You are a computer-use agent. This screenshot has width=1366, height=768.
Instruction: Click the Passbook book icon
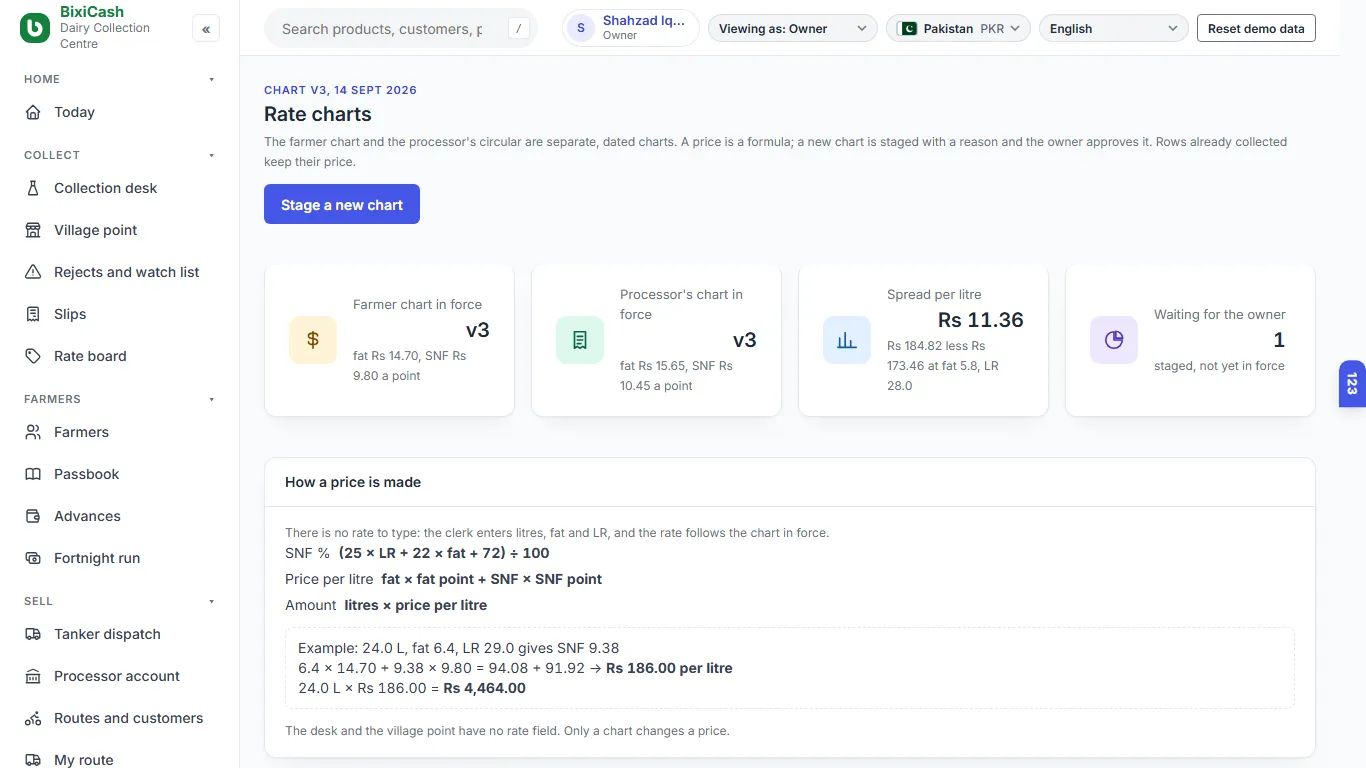pyautogui.click(x=33, y=474)
